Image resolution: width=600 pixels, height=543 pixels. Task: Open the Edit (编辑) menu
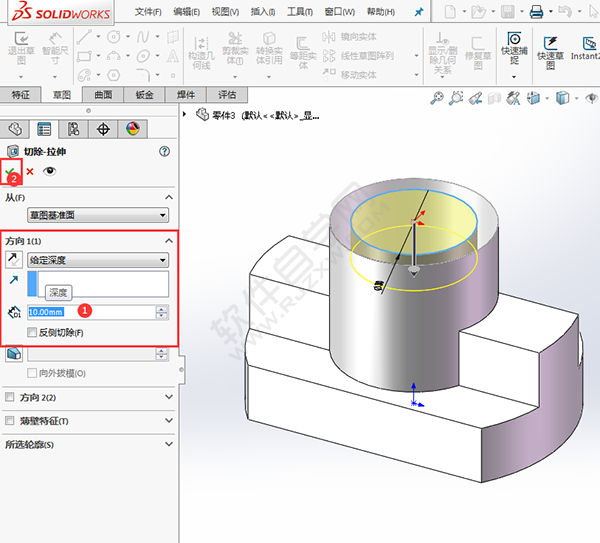point(186,12)
